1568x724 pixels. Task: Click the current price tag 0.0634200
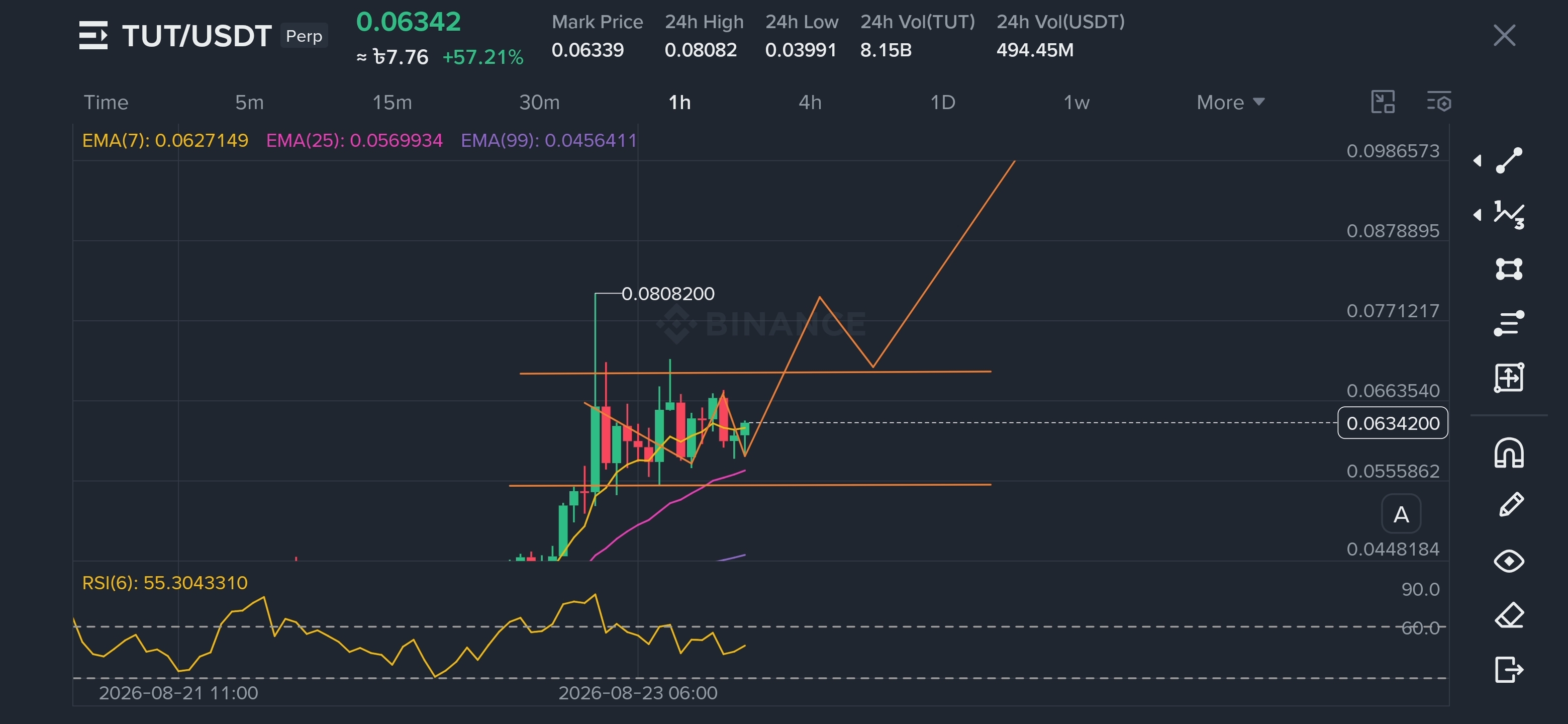click(x=1392, y=423)
